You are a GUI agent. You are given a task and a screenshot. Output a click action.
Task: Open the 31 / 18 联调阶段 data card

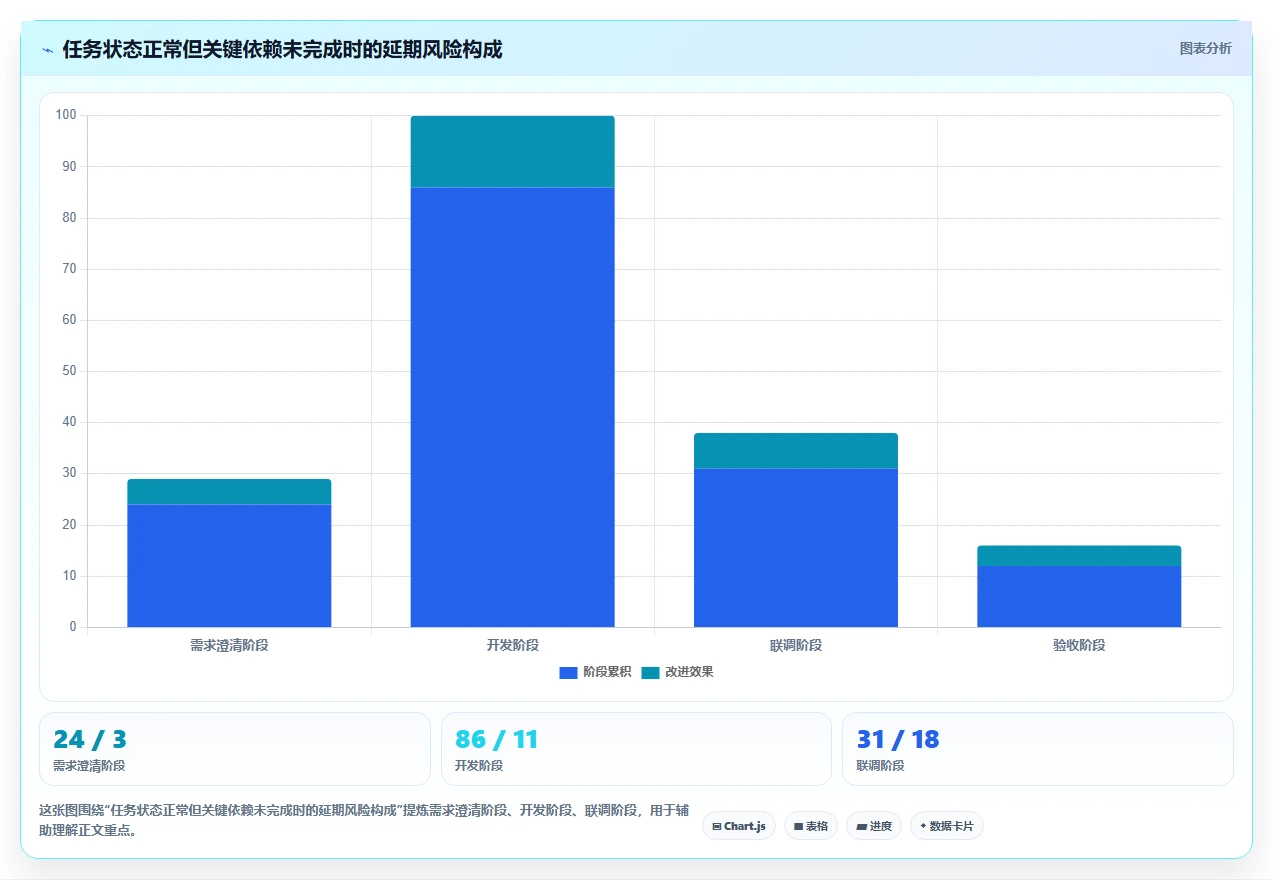1038,749
